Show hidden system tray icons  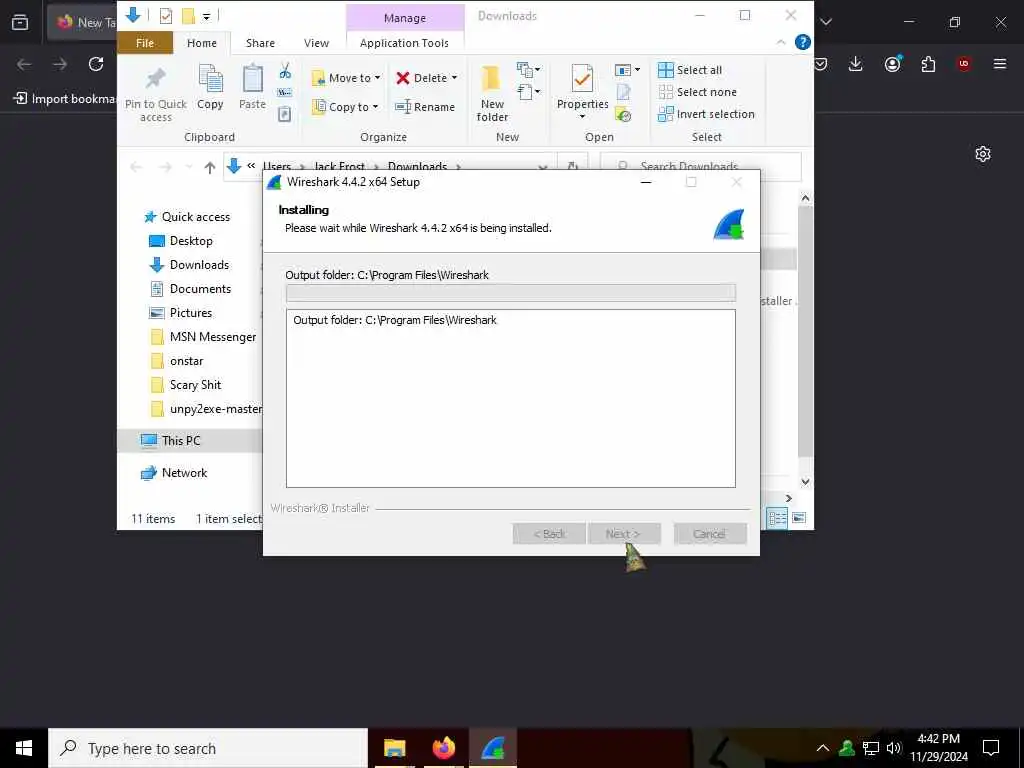[823, 748]
